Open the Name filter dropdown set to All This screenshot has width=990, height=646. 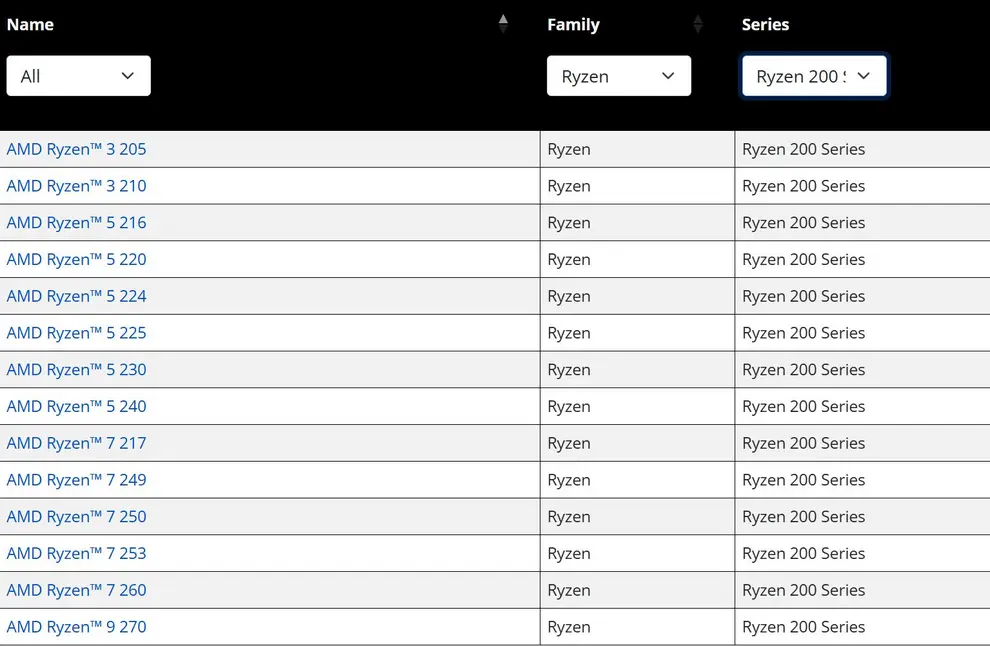[x=78, y=76]
